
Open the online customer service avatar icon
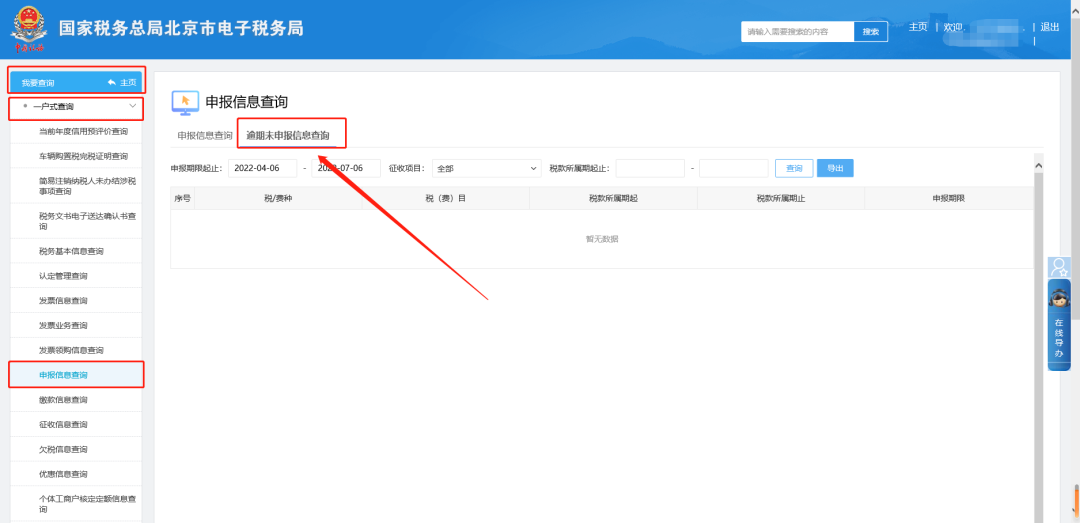(x=1059, y=298)
